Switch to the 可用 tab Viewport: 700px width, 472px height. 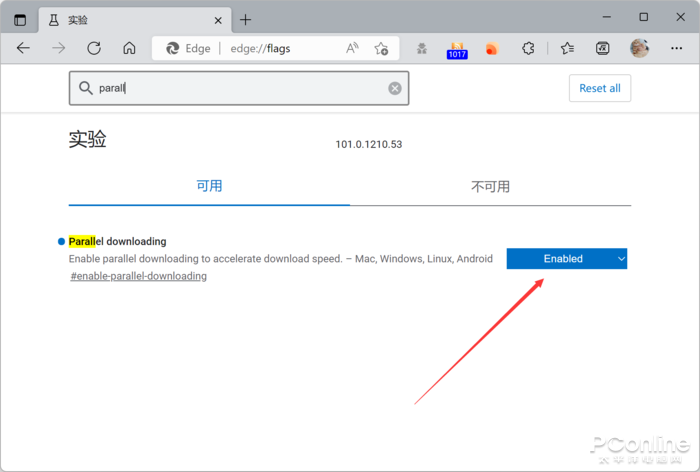[x=209, y=186]
